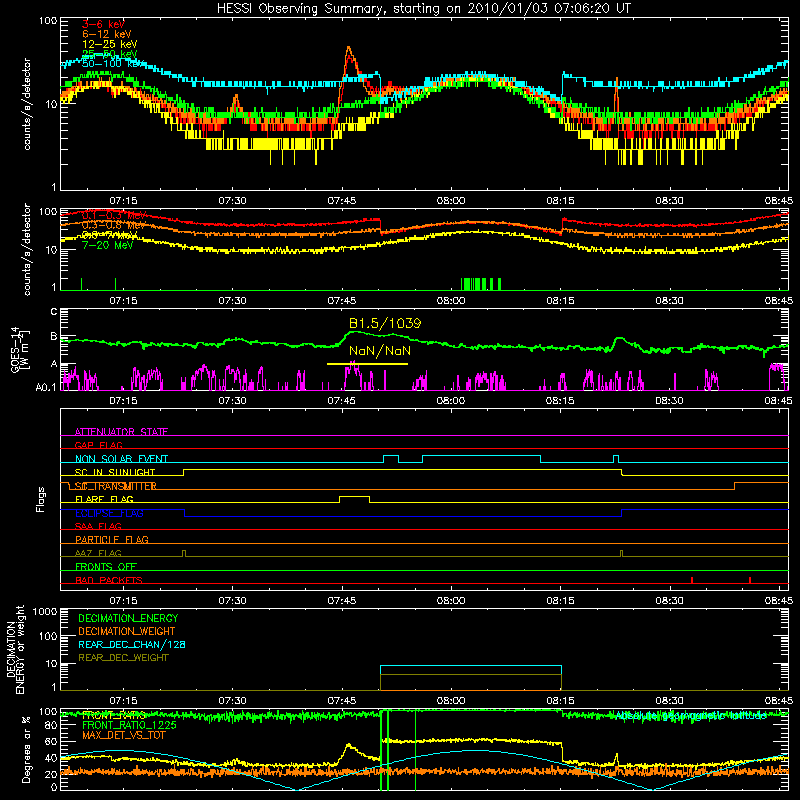Select the GAP_FLAG label
Image resolution: width=800 pixels, height=800 pixels.
[x=98, y=445]
